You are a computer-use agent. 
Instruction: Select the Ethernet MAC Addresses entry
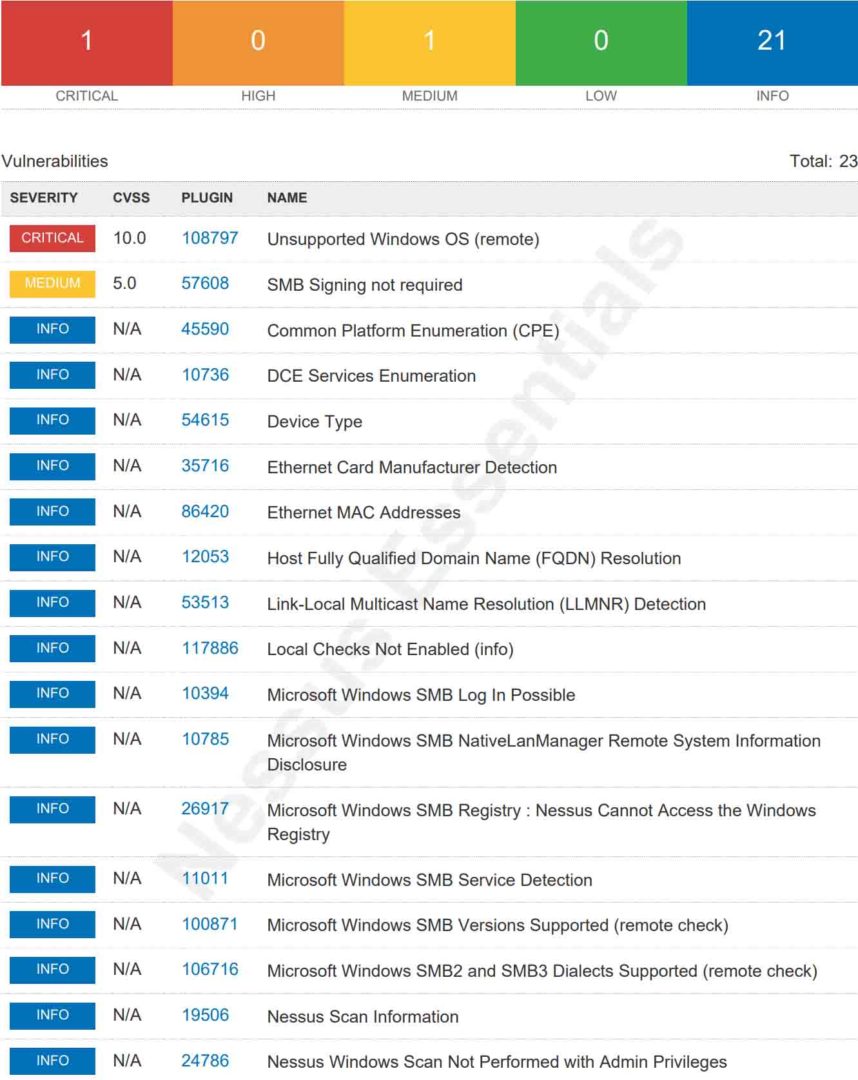pyautogui.click(x=363, y=513)
